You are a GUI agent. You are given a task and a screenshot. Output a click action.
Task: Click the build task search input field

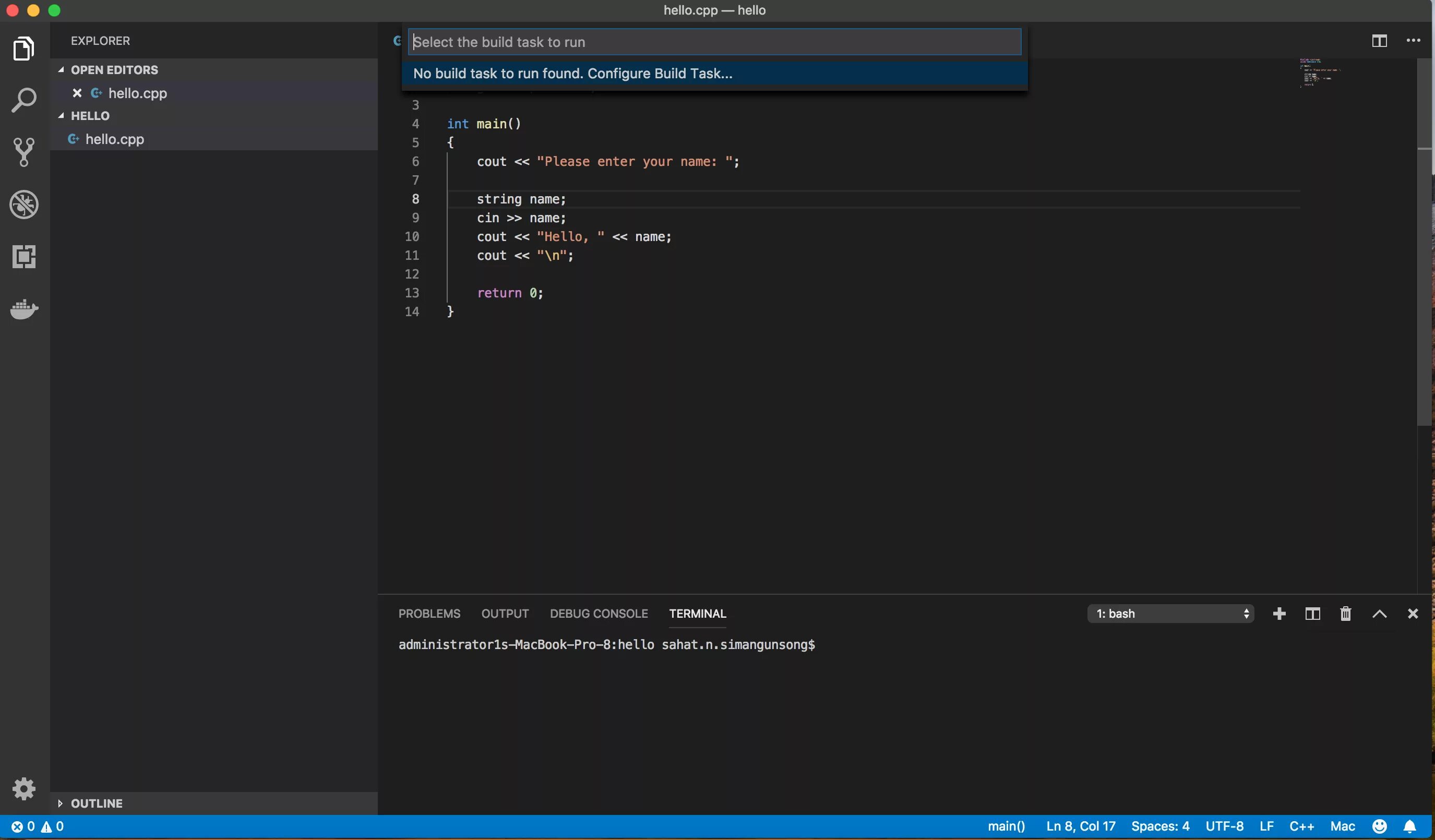(x=714, y=42)
